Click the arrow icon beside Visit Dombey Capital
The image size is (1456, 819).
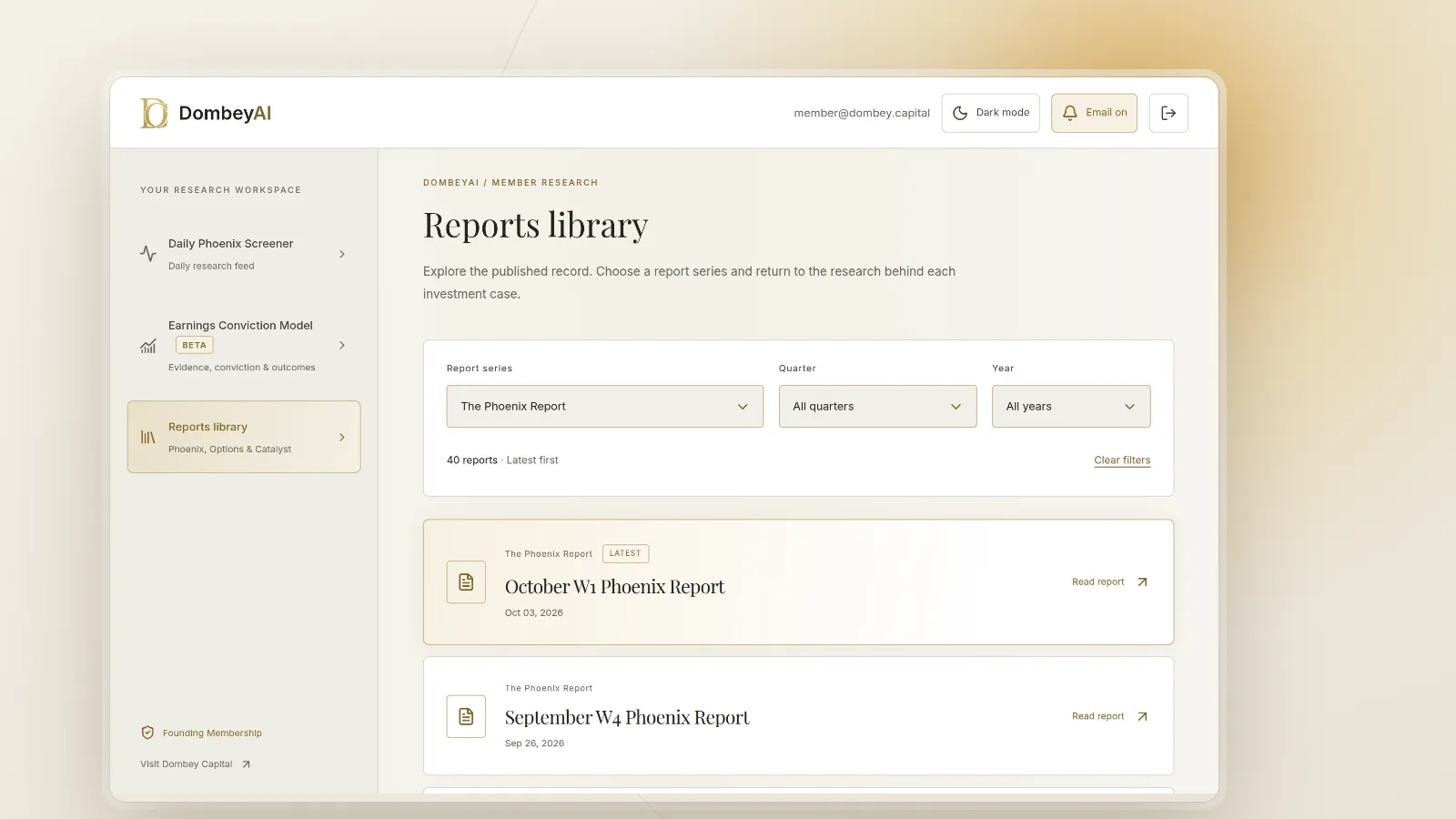pyautogui.click(x=246, y=764)
